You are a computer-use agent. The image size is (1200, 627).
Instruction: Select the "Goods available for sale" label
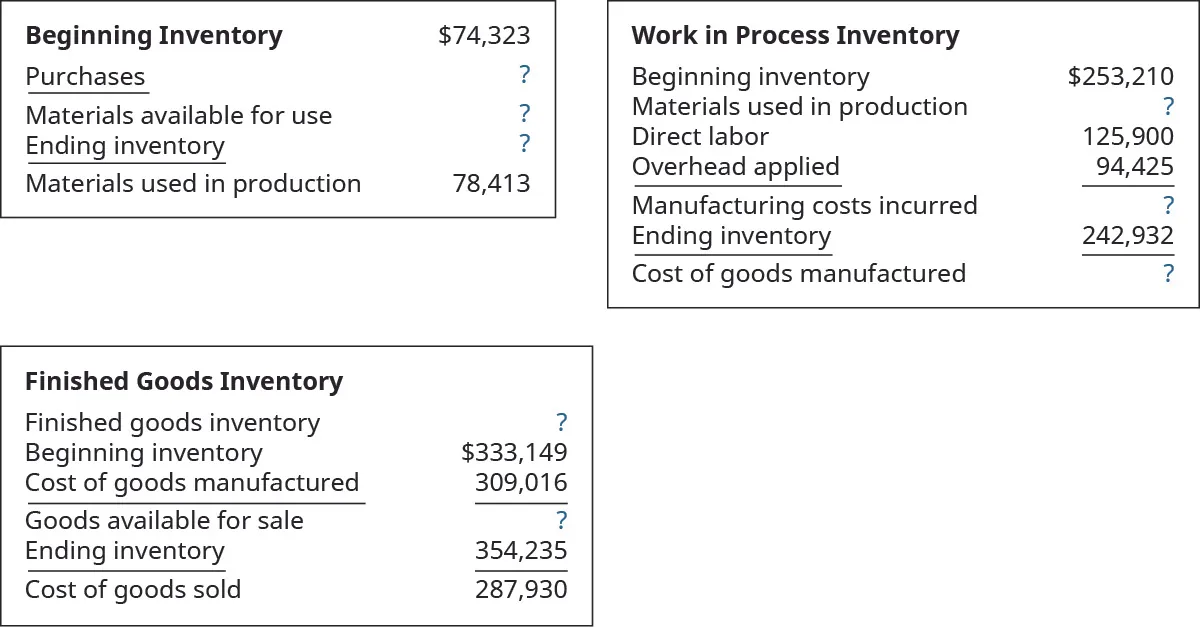(164, 520)
